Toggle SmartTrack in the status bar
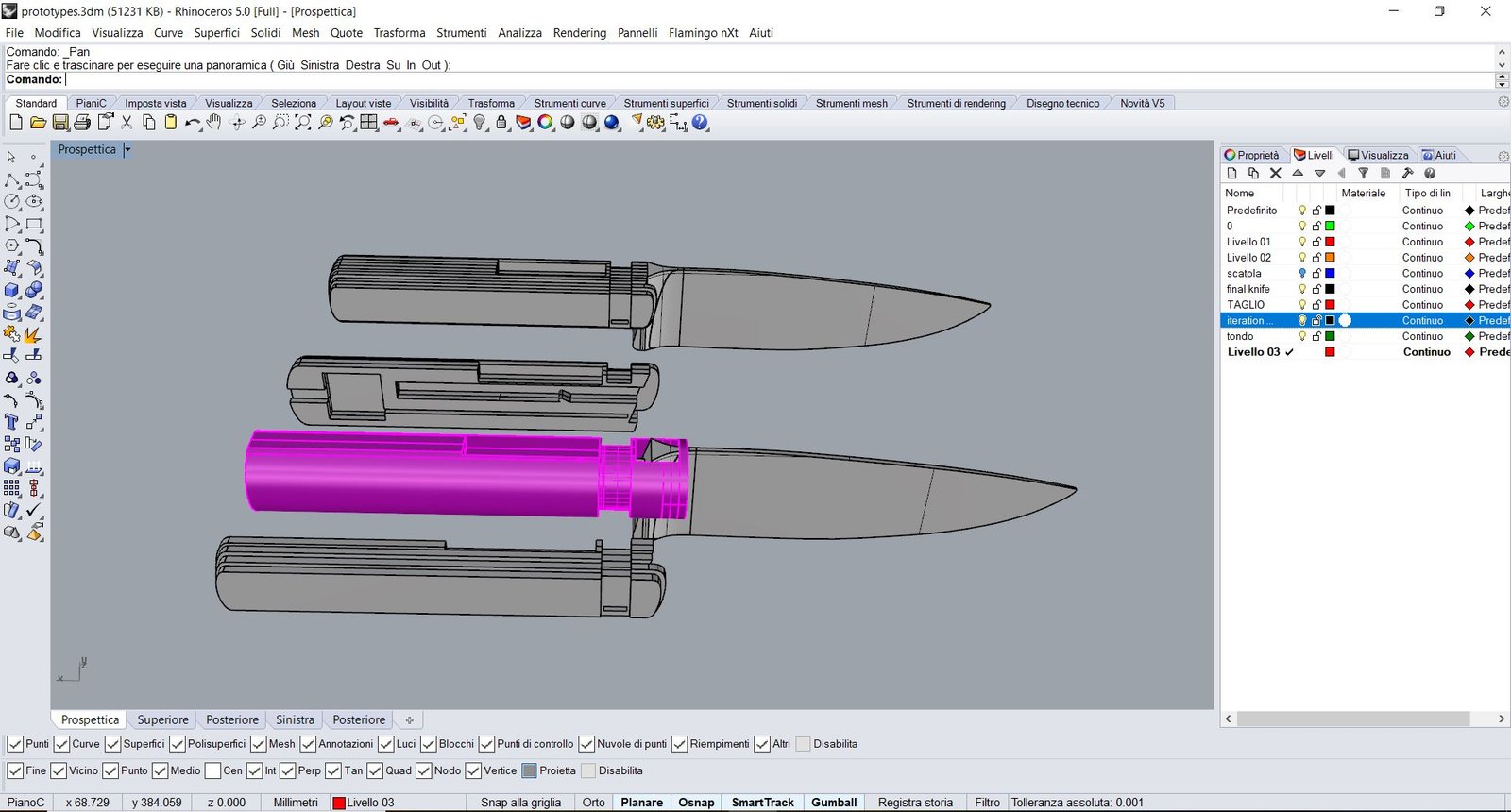Image resolution: width=1511 pixels, height=812 pixels. point(763,803)
